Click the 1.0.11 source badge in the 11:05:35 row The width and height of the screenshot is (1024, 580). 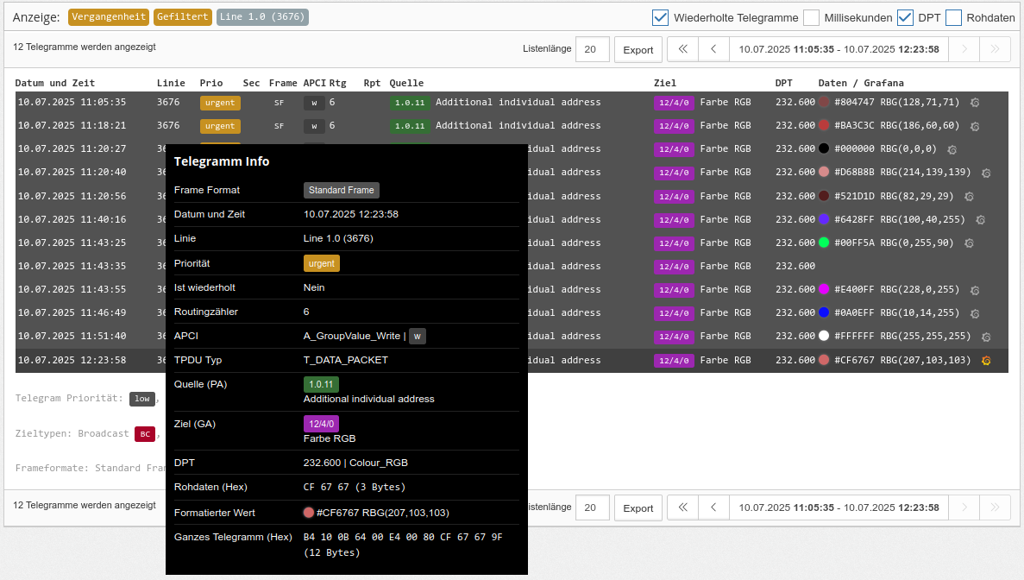coord(409,103)
